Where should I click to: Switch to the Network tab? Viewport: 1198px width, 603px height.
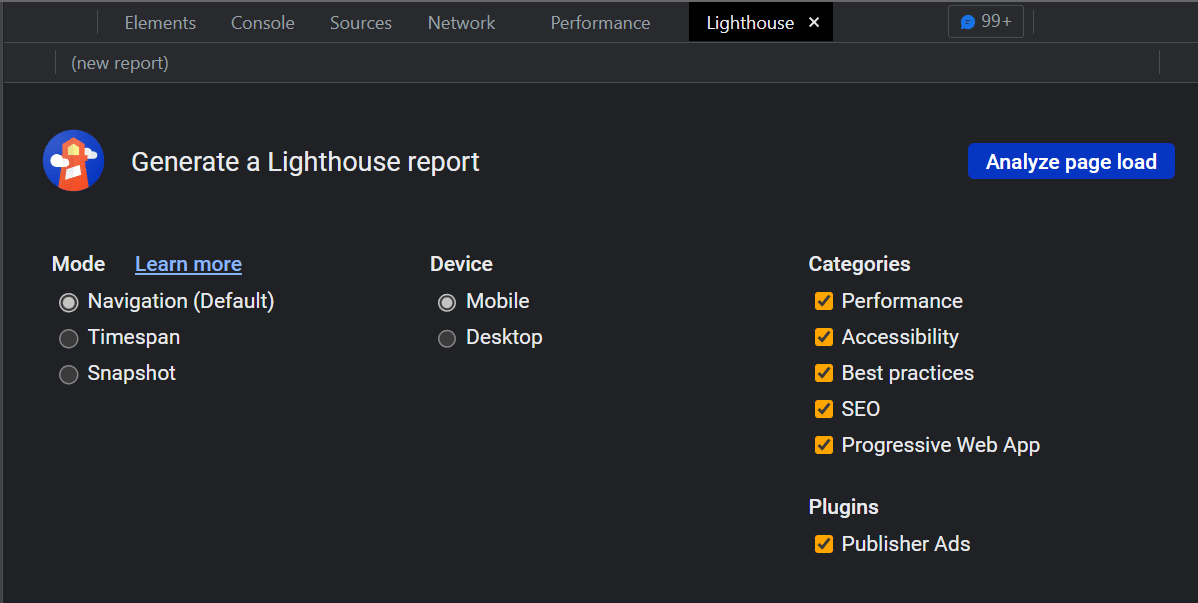(461, 22)
